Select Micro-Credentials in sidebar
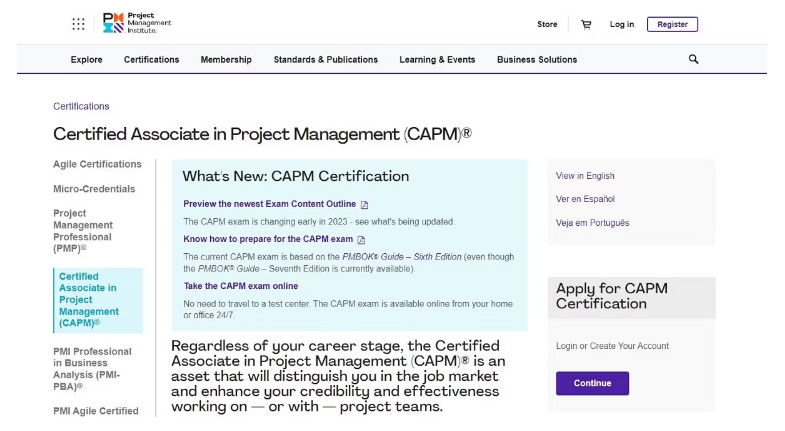Screen dimensions: 785x431 coord(94,189)
